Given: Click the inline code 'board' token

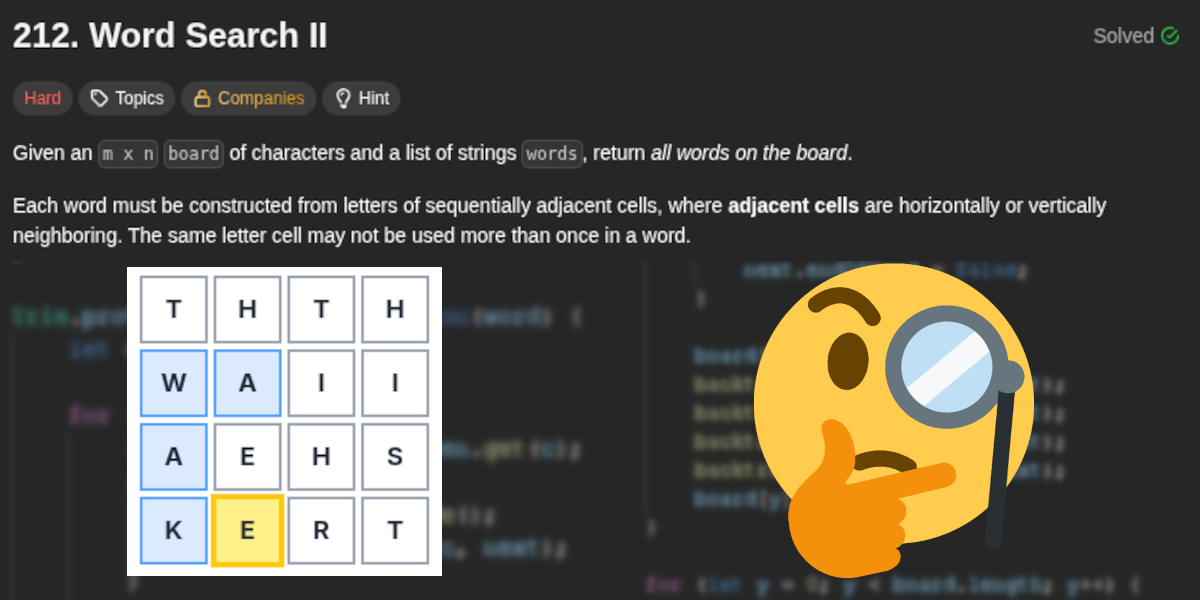Looking at the screenshot, I should 193,154.
